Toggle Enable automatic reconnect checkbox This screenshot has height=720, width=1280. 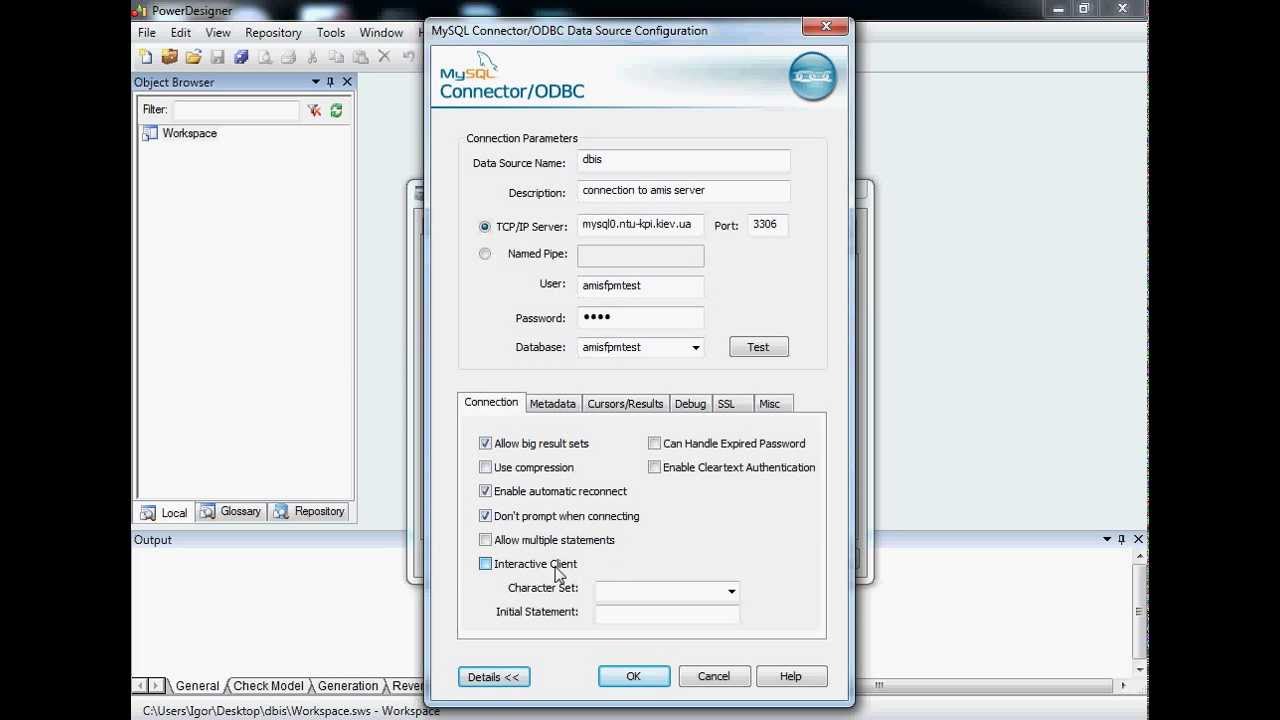(485, 491)
